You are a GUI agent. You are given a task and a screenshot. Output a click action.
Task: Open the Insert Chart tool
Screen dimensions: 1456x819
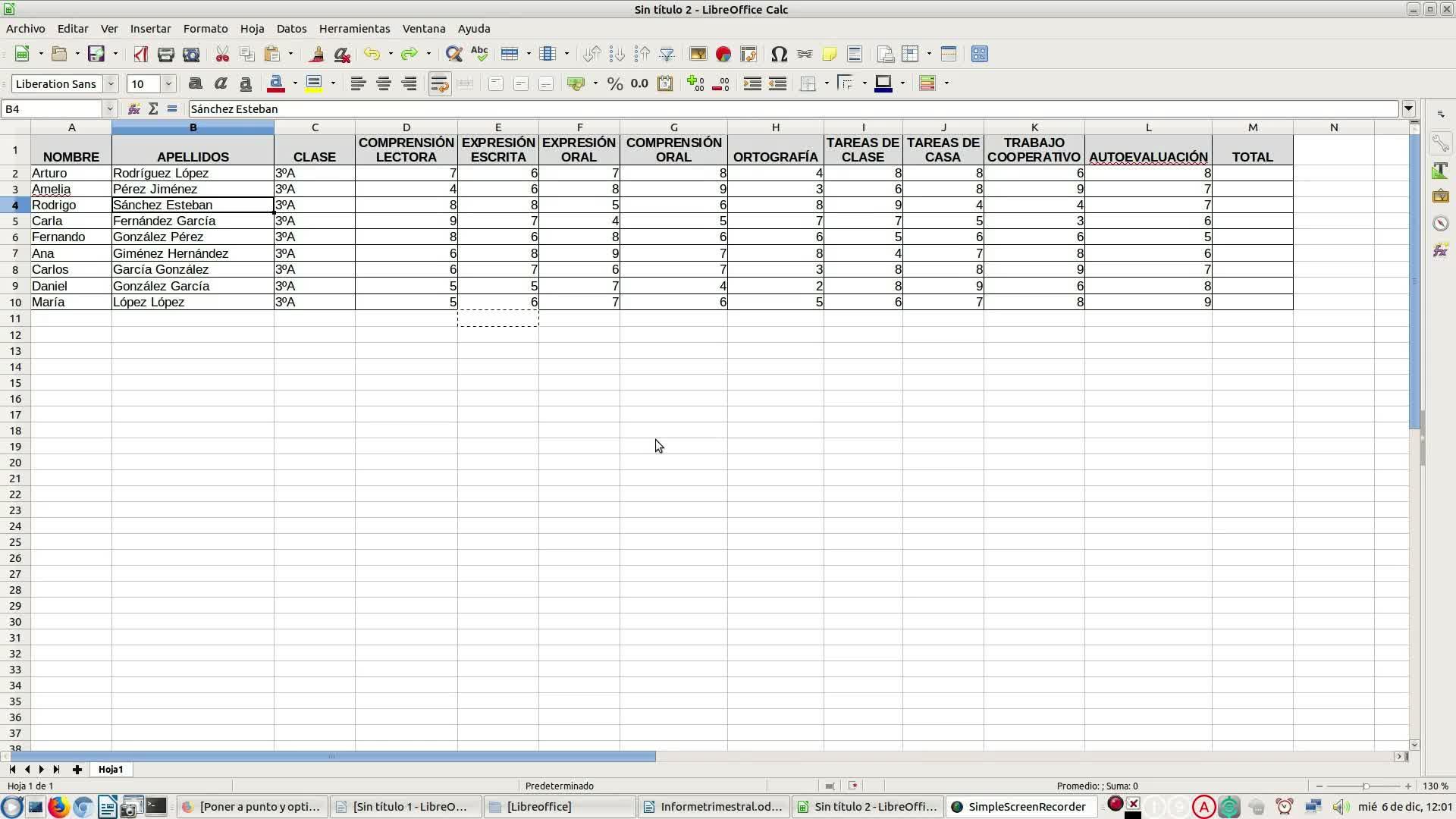(723, 54)
